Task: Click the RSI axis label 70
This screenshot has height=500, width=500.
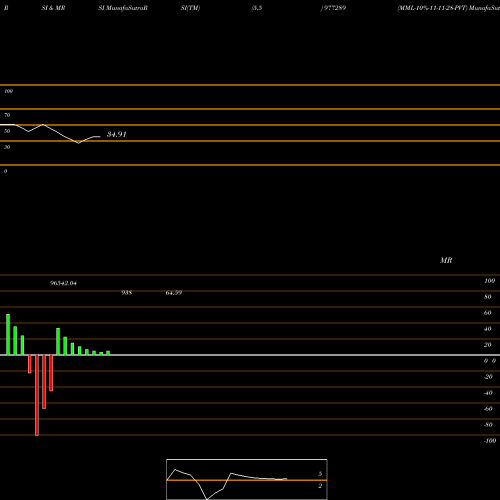Action: pos(7,115)
